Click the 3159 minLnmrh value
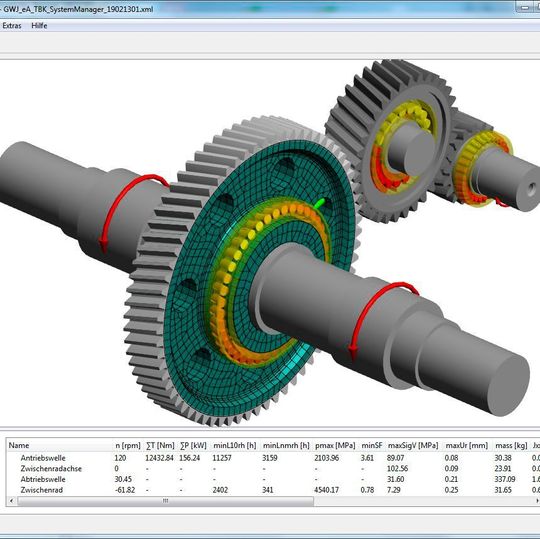The image size is (540, 539). [x=270, y=458]
